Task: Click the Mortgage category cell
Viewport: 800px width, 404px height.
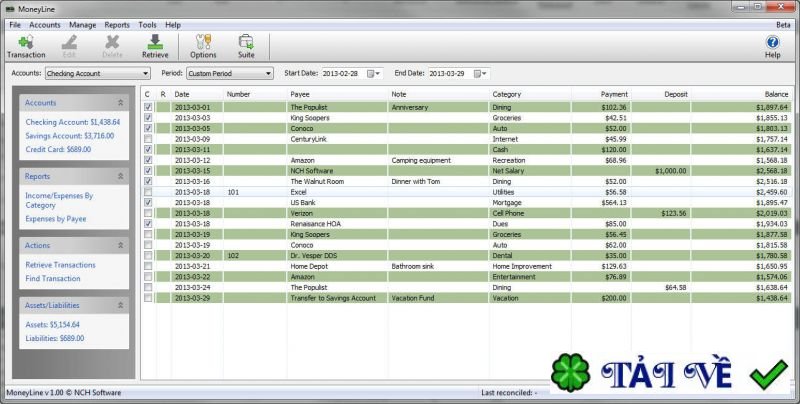Action: (530, 203)
